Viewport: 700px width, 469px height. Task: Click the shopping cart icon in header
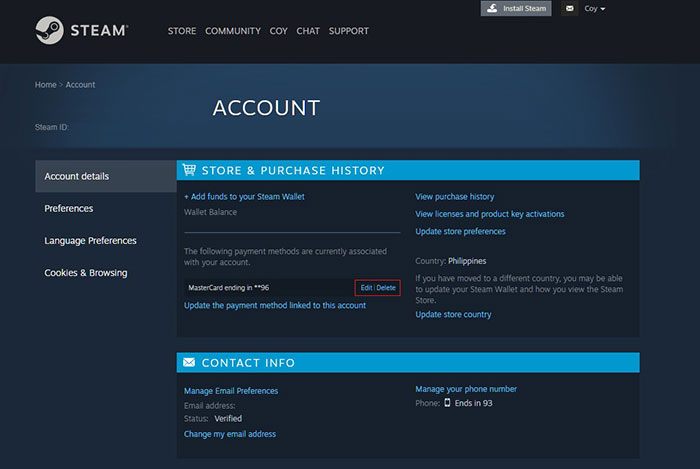pos(189,170)
